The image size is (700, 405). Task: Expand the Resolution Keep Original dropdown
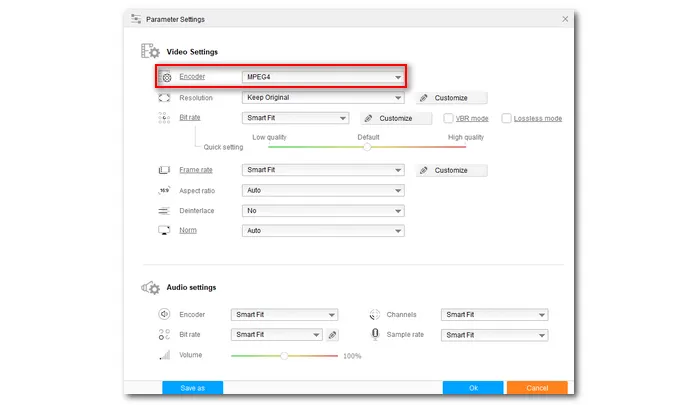tap(323, 98)
